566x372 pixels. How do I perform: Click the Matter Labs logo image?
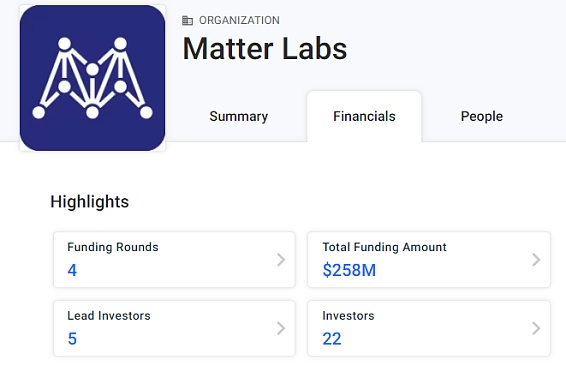click(x=92, y=78)
